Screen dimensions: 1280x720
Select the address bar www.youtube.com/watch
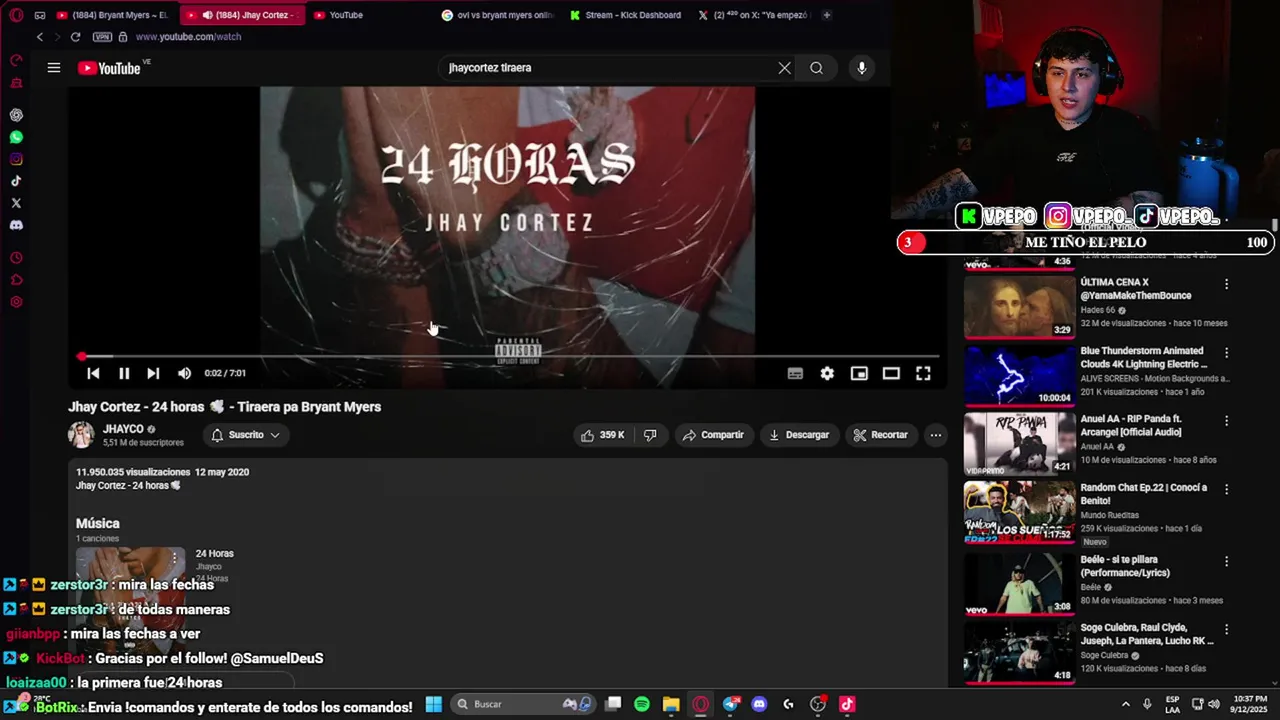[188, 37]
